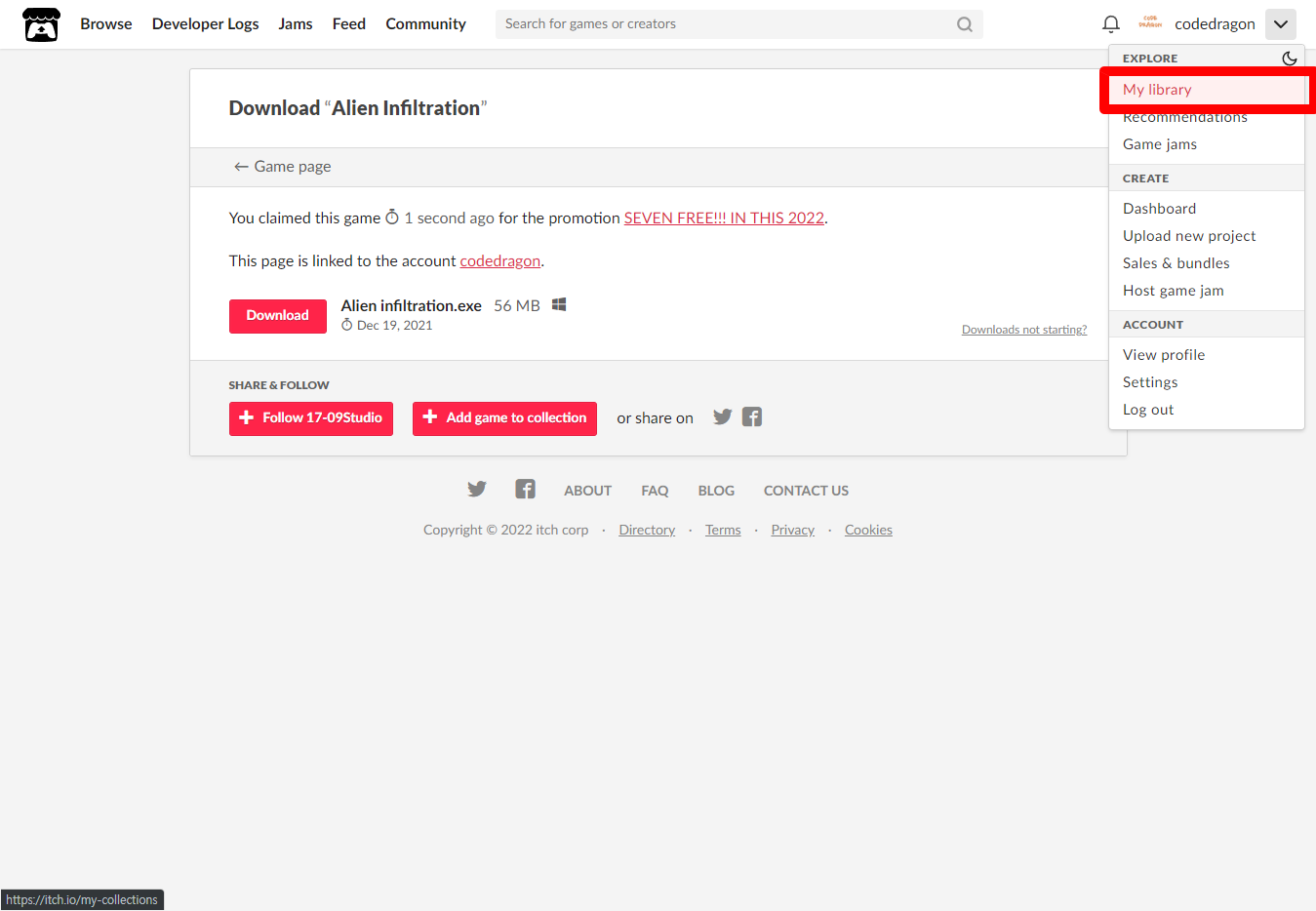Click the Windows platform icon

(559, 304)
